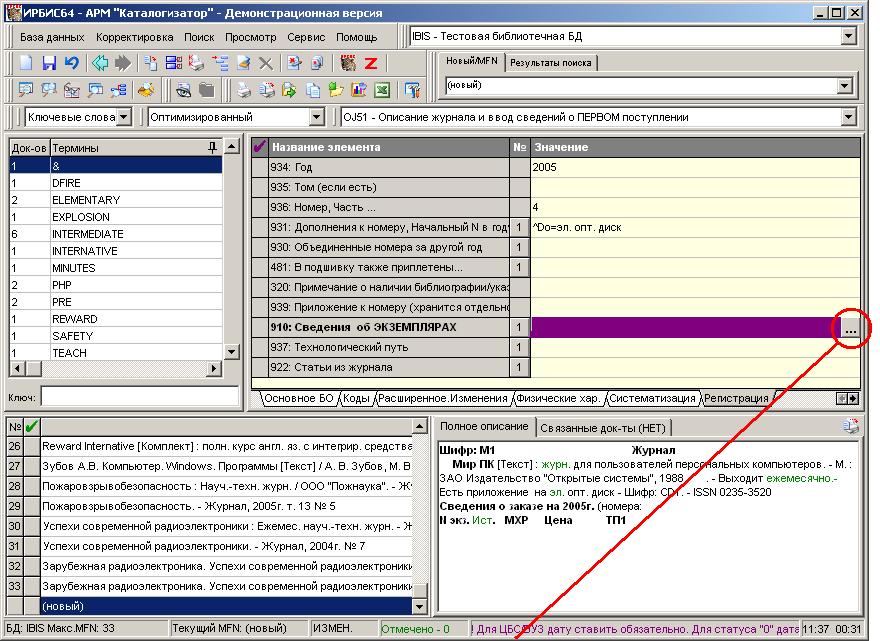This screenshot has height=641, width=880.
Task: Click the eye view icon
Action: point(183,90)
